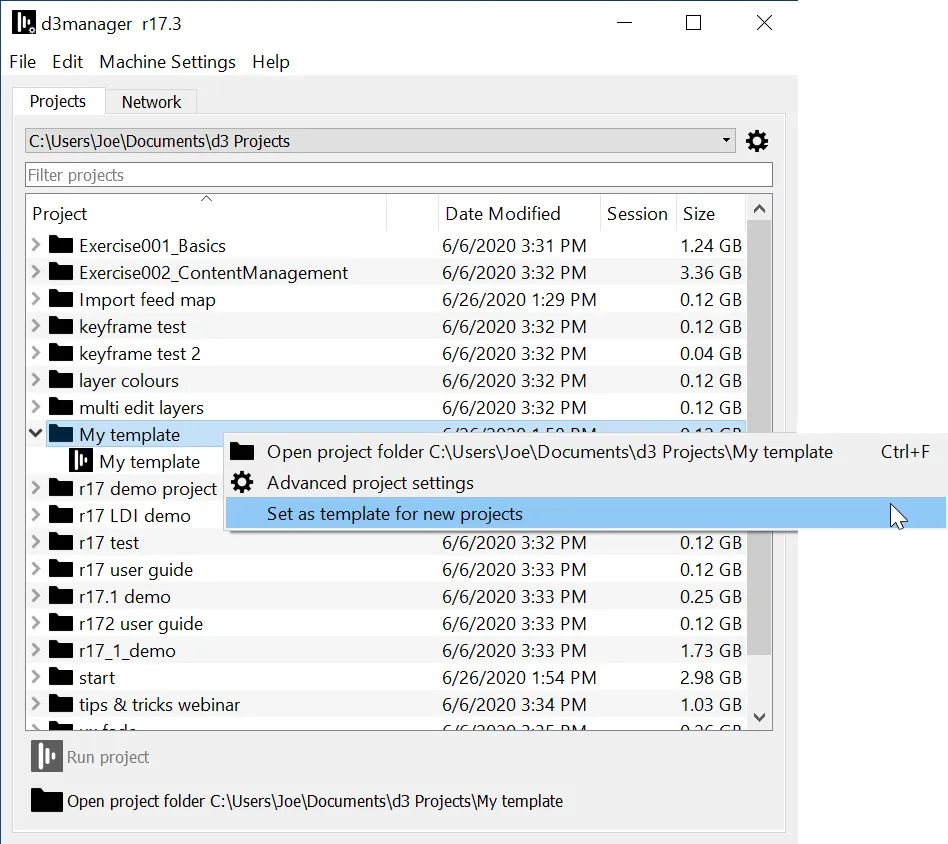Click the folder icon beside Exercise001_Basics
948x844 pixels.
point(61,245)
